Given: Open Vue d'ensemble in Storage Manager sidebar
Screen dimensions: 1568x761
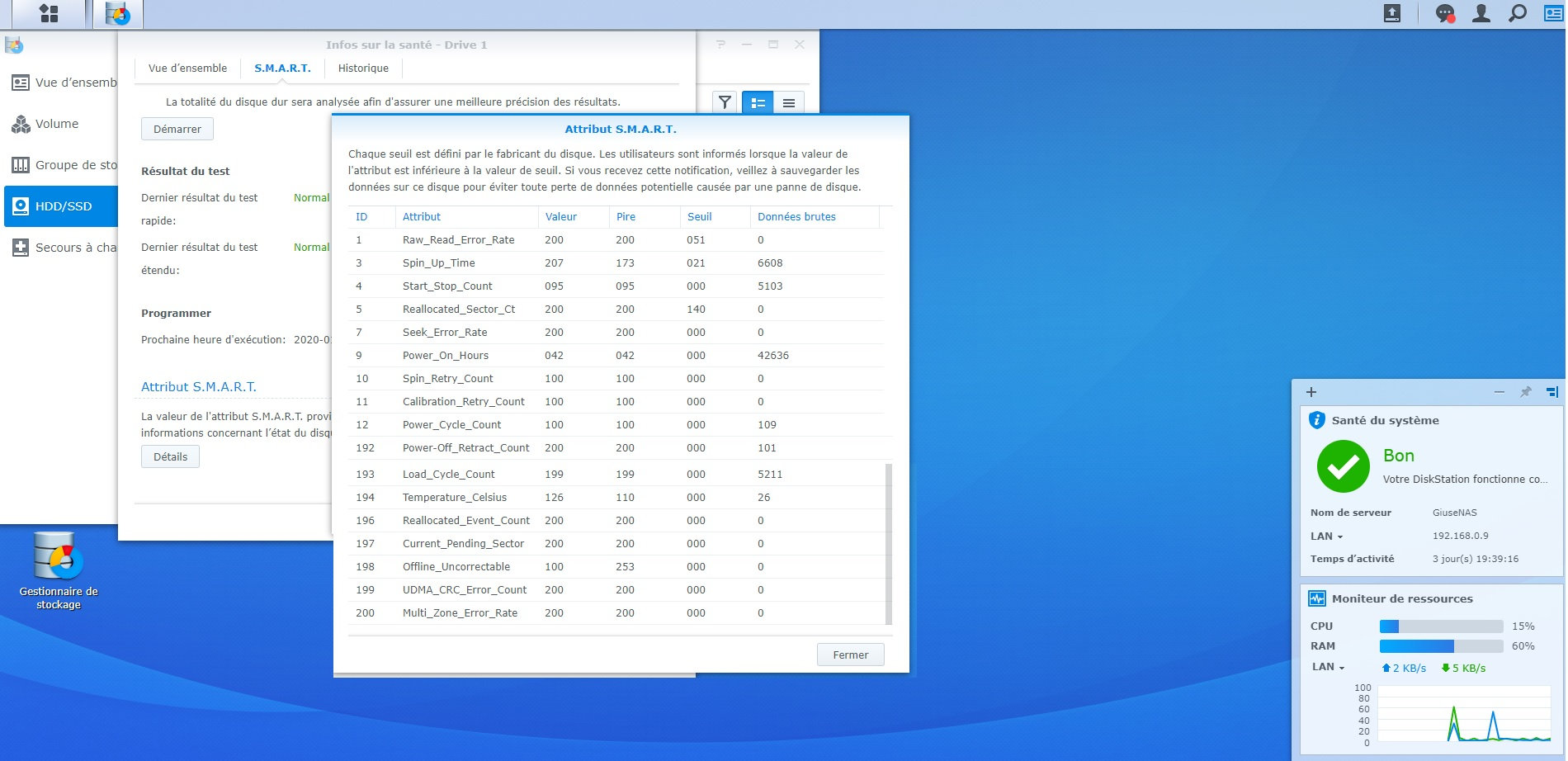Looking at the screenshot, I should tap(62, 83).
